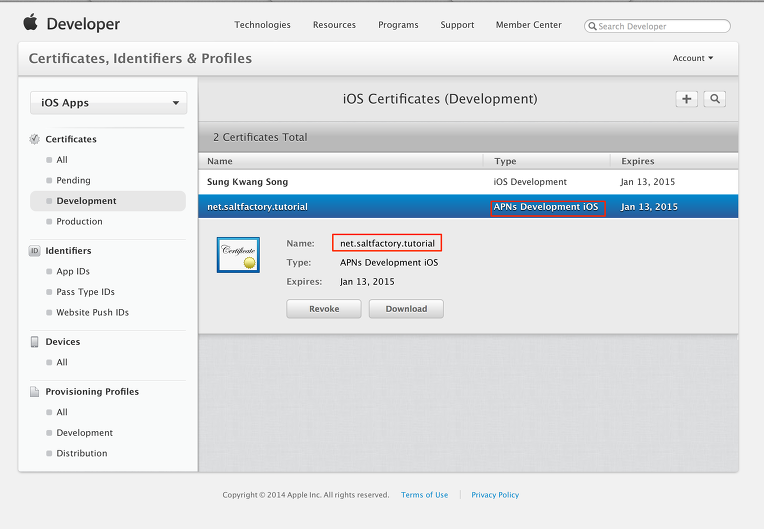Click the Devices section heading
This screenshot has height=529, width=764.
pos(63,342)
